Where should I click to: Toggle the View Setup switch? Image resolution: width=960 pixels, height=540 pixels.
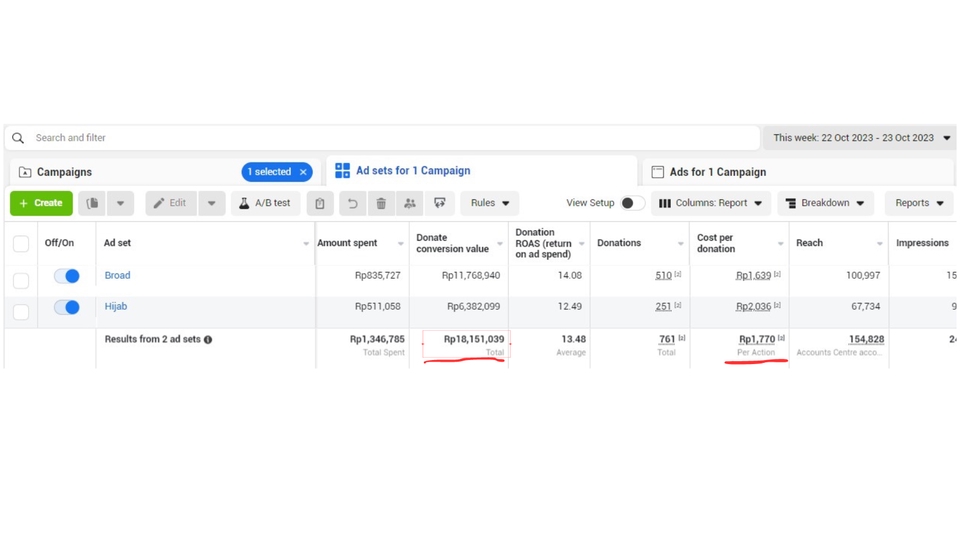(x=632, y=203)
